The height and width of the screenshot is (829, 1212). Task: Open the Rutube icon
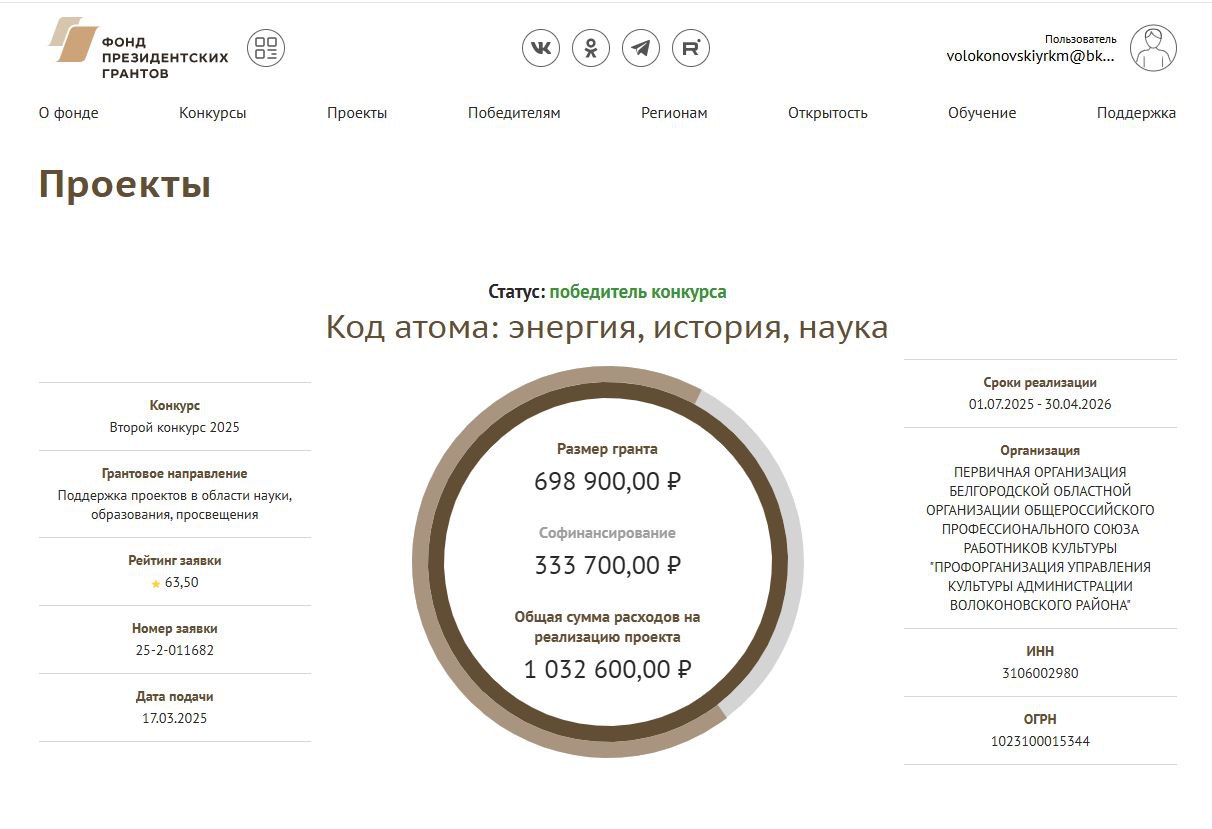pyautogui.click(x=691, y=48)
